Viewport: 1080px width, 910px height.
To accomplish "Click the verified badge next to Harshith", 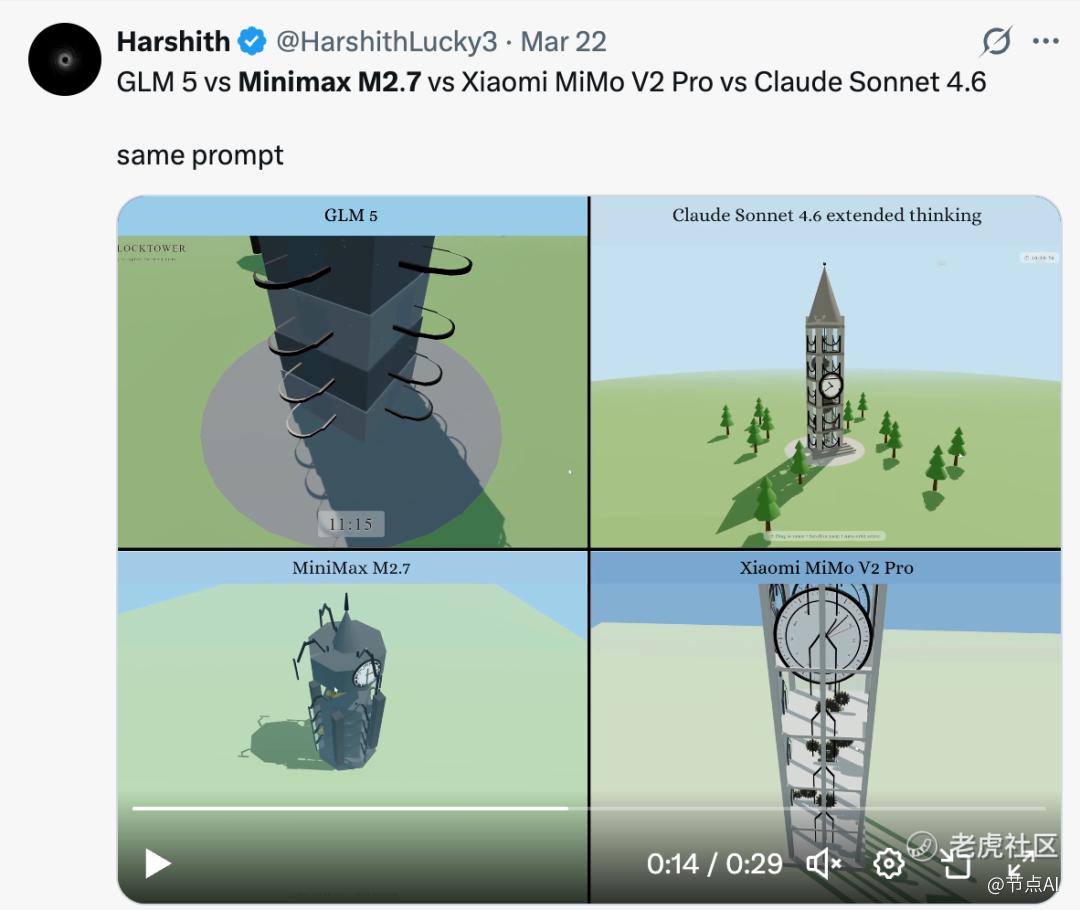I will [252, 41].
